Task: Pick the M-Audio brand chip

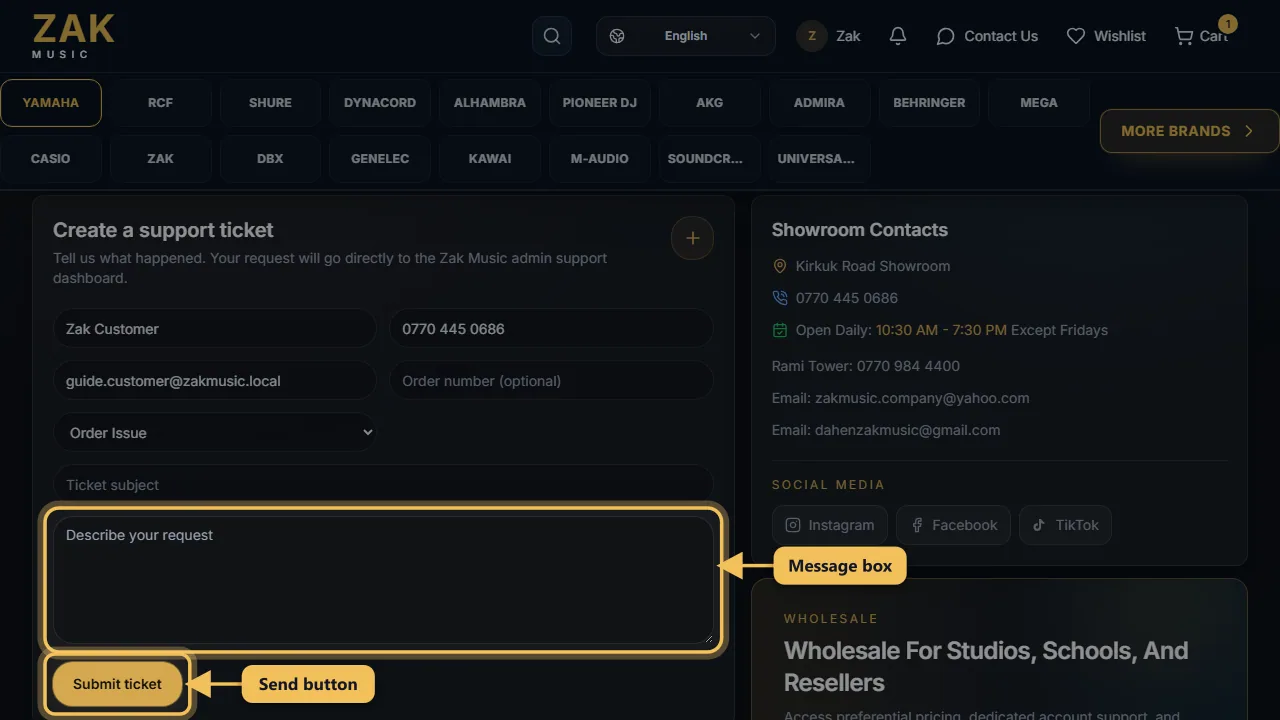Action: [x=600, y=159]
